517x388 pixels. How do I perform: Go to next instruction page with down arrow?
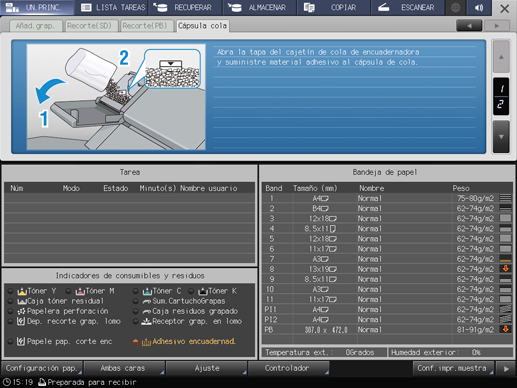(x=501, y=137)
